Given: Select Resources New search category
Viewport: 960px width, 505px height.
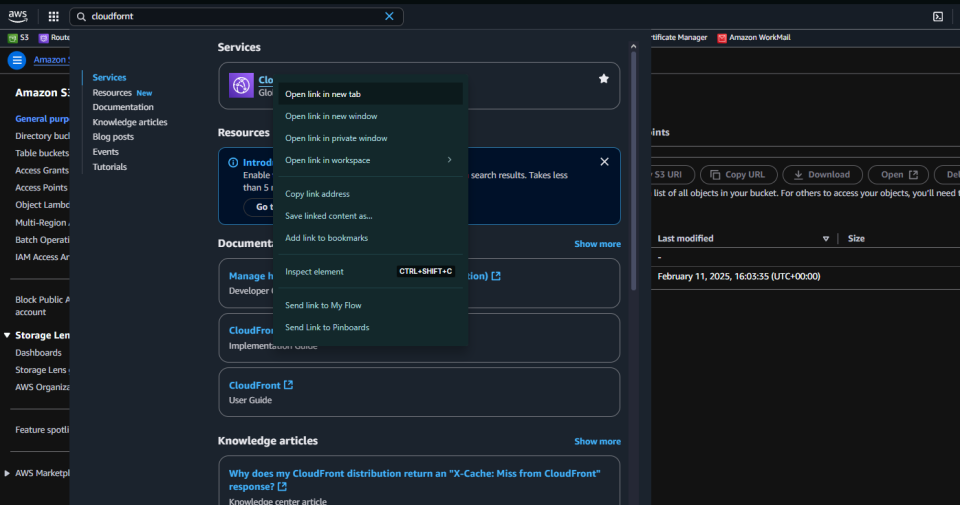Looking at the screenshot, I should 122,92.
